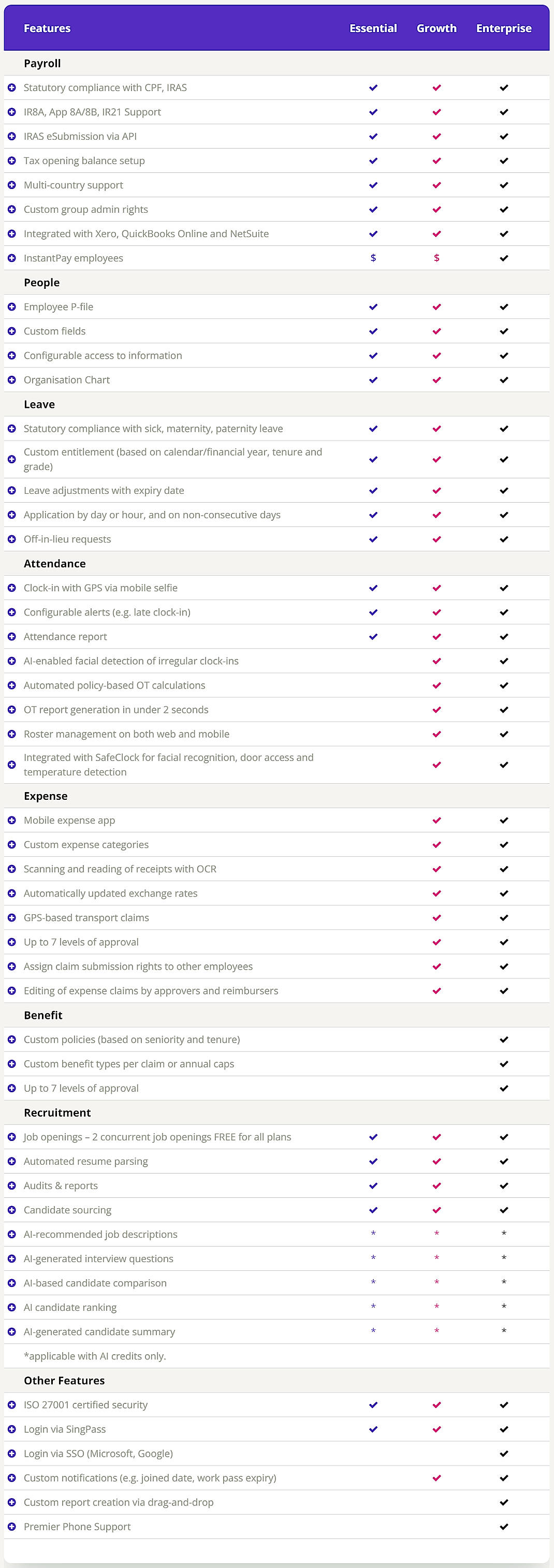
Task: Expand the InstantPay employees feature details
Action: [13, 258]
